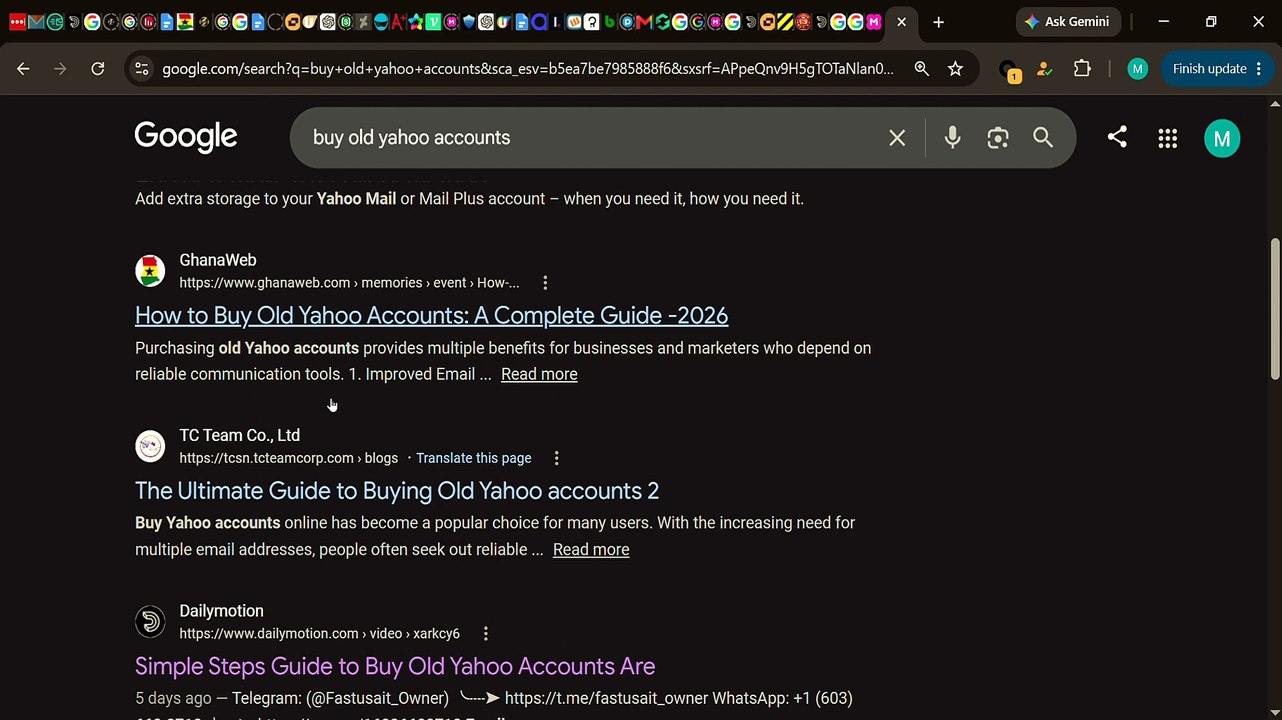Click the browser address bar URL
The image size is (1282, 720).
(x=528, y=69)
